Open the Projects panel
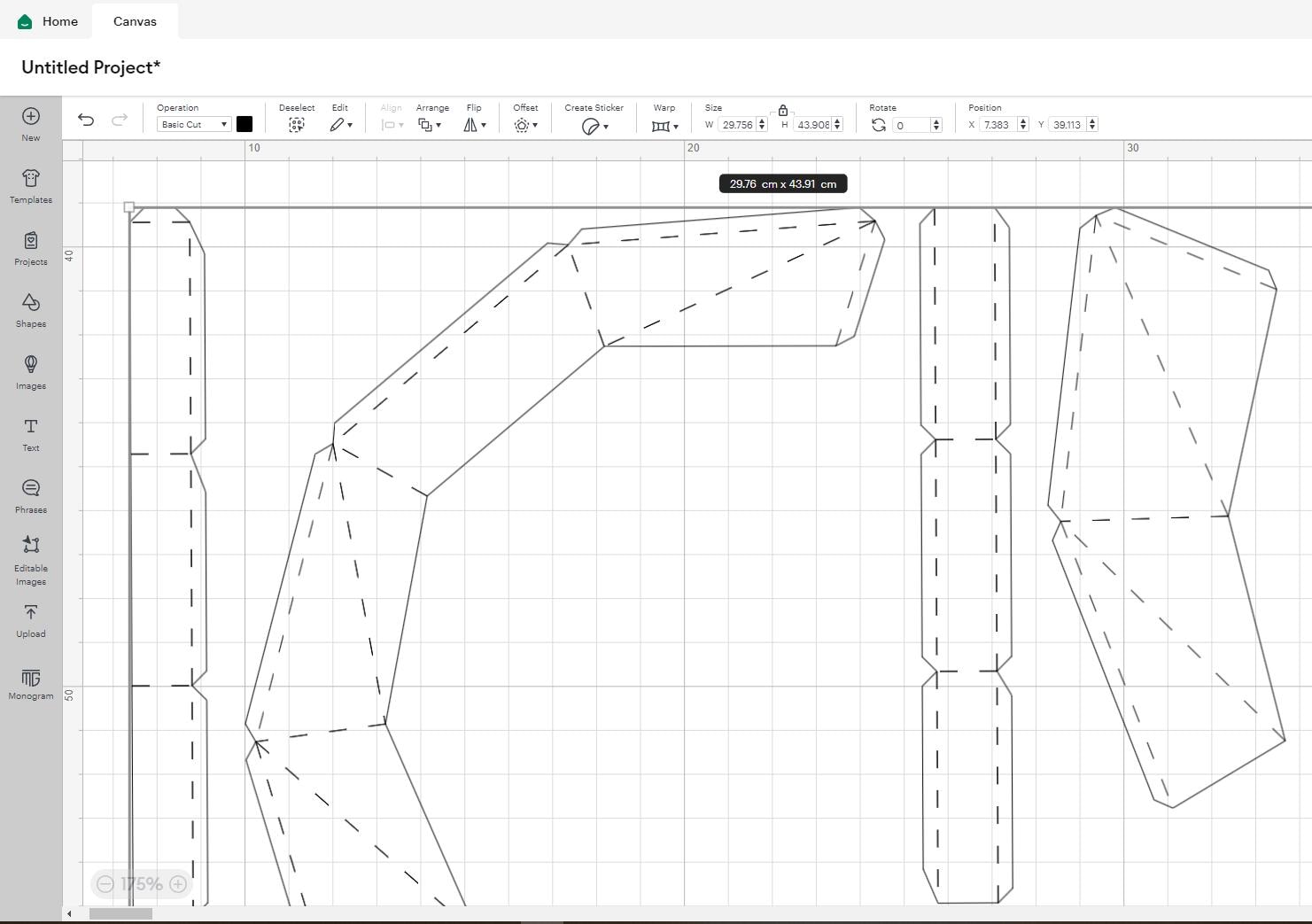This screenshot has height=924, width=1312. pyautogui.click(x=31, y=248)
